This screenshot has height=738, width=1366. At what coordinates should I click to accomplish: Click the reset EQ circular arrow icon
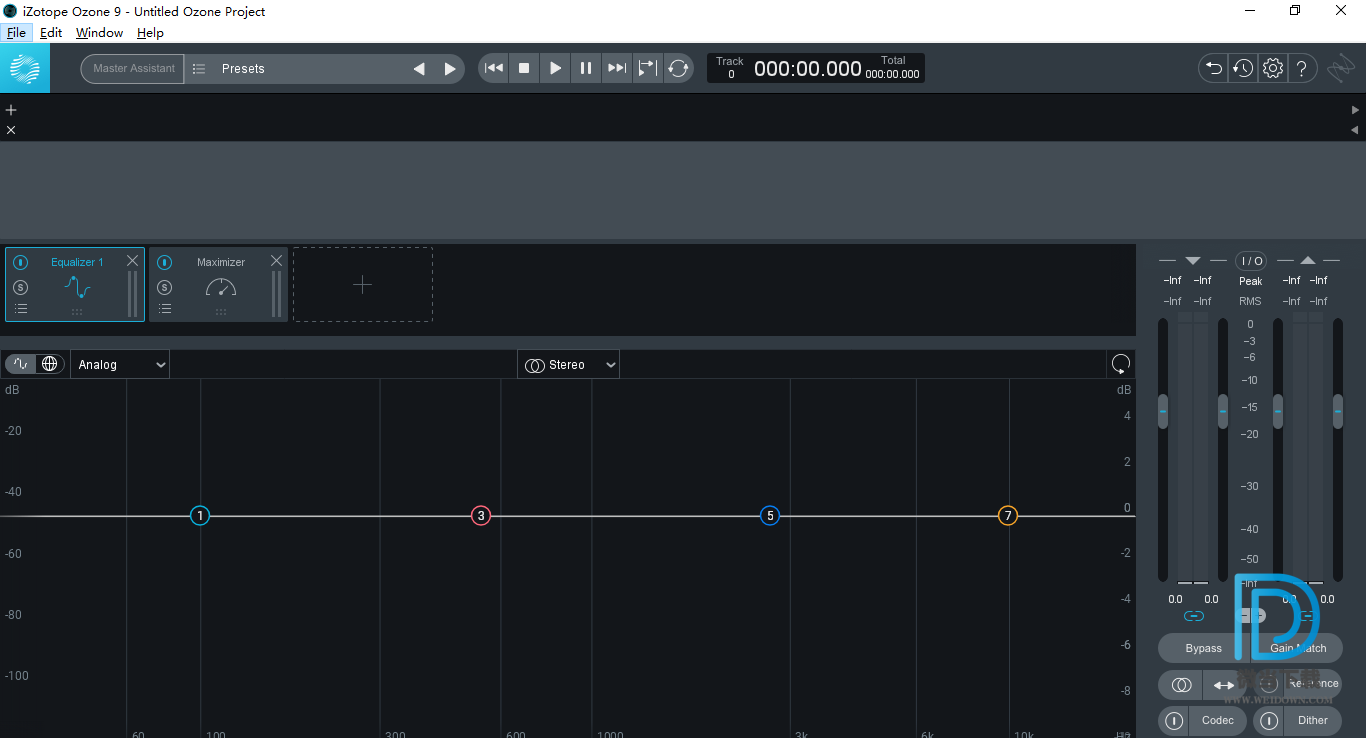click(x=1121, y=364)
